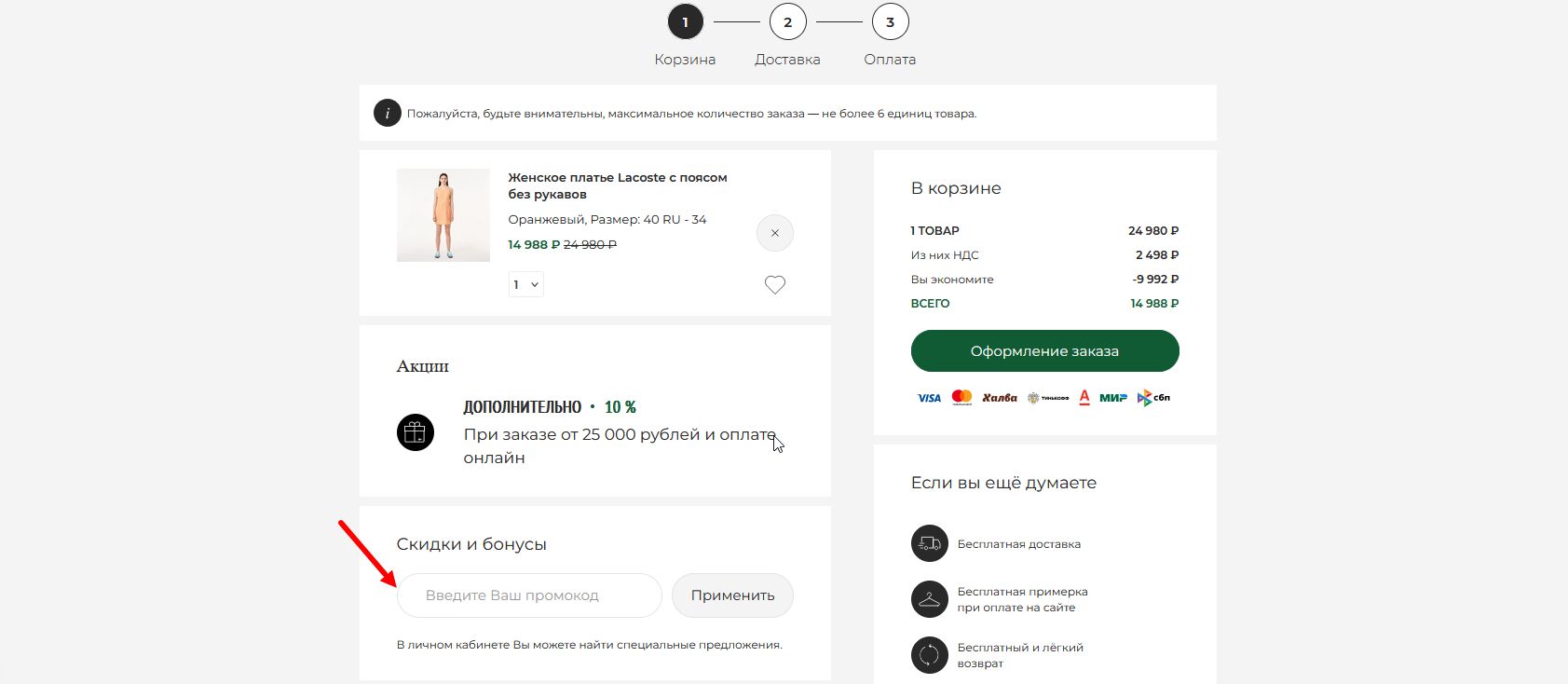Click the info 'i' icon in the notice
1568x684 pixels.
(388, 113)
